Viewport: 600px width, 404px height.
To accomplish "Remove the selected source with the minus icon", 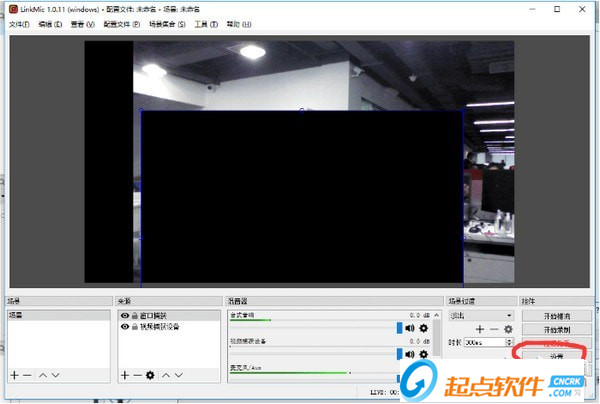I will 137,375.
